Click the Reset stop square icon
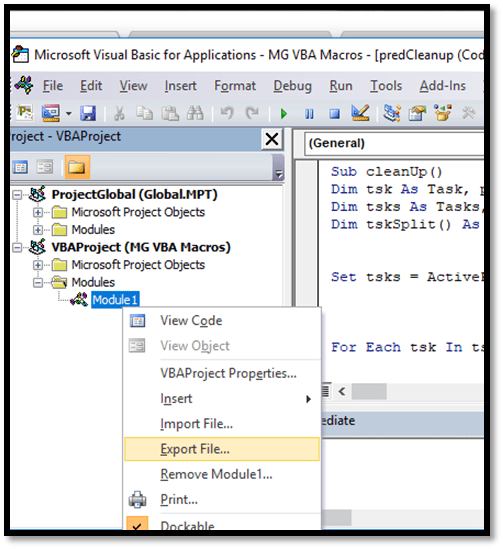The image size is (503, 549). 335,114
